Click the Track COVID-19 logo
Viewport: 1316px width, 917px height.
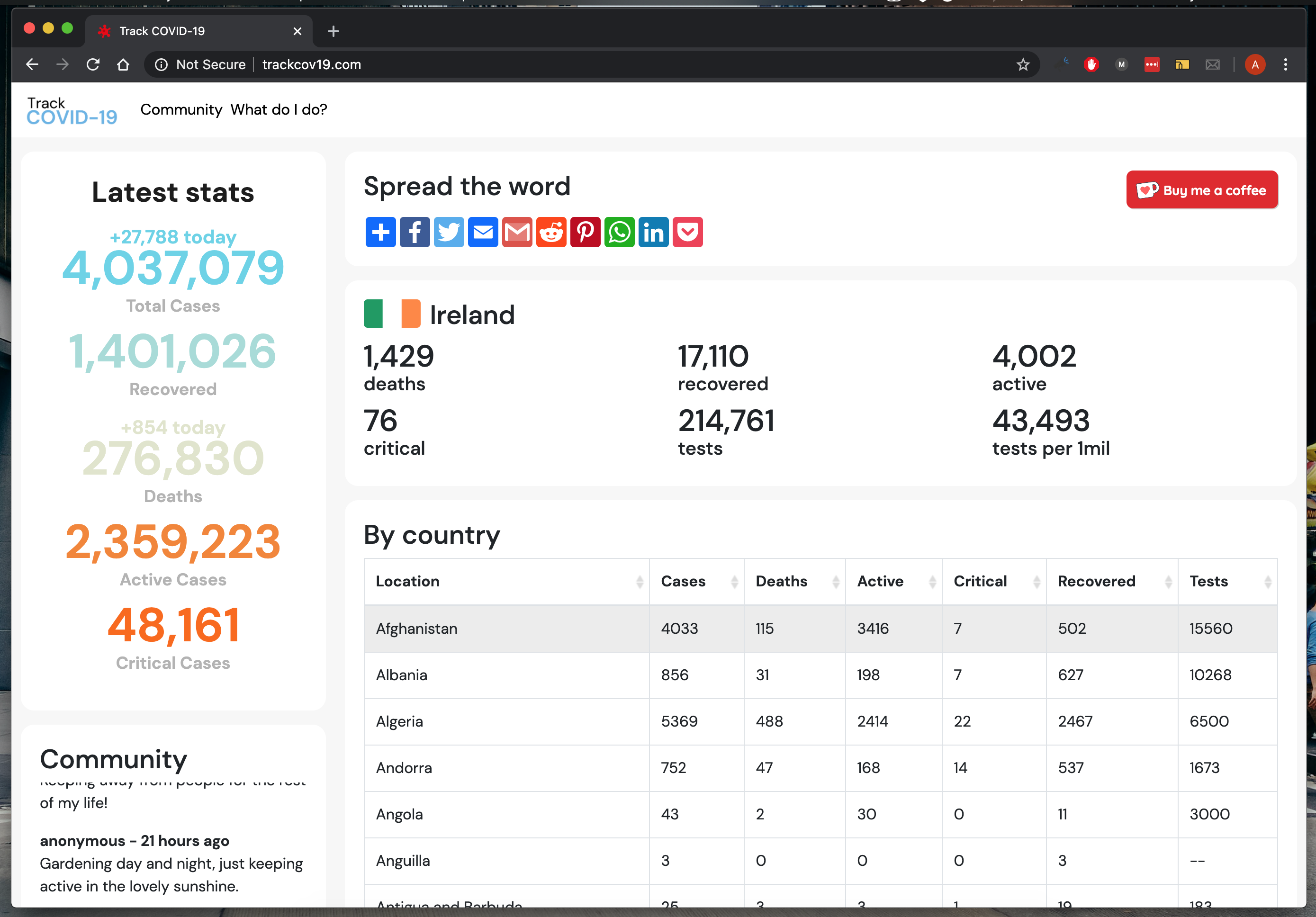click(72, 111)
